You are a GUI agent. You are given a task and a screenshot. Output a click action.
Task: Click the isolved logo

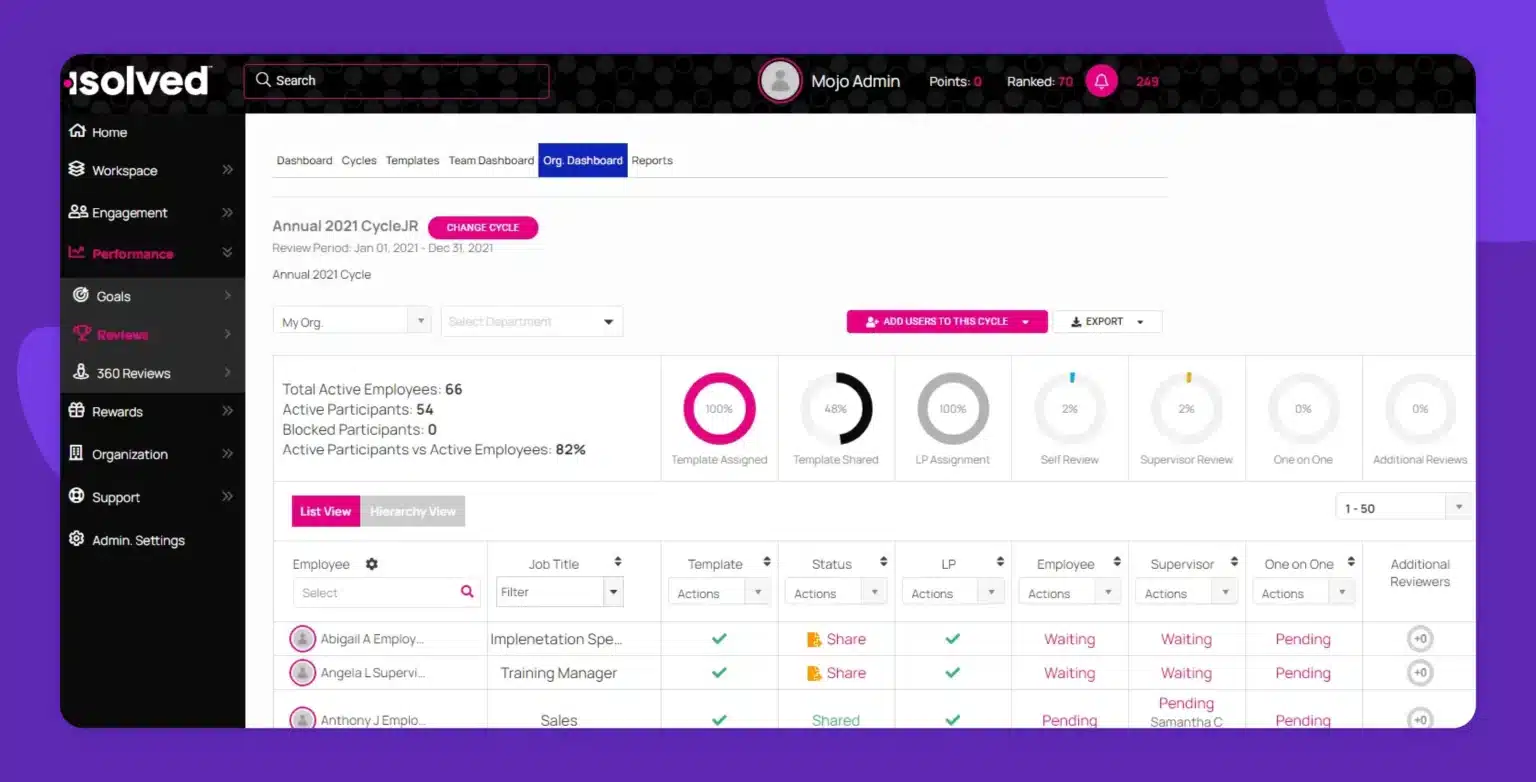137,82
